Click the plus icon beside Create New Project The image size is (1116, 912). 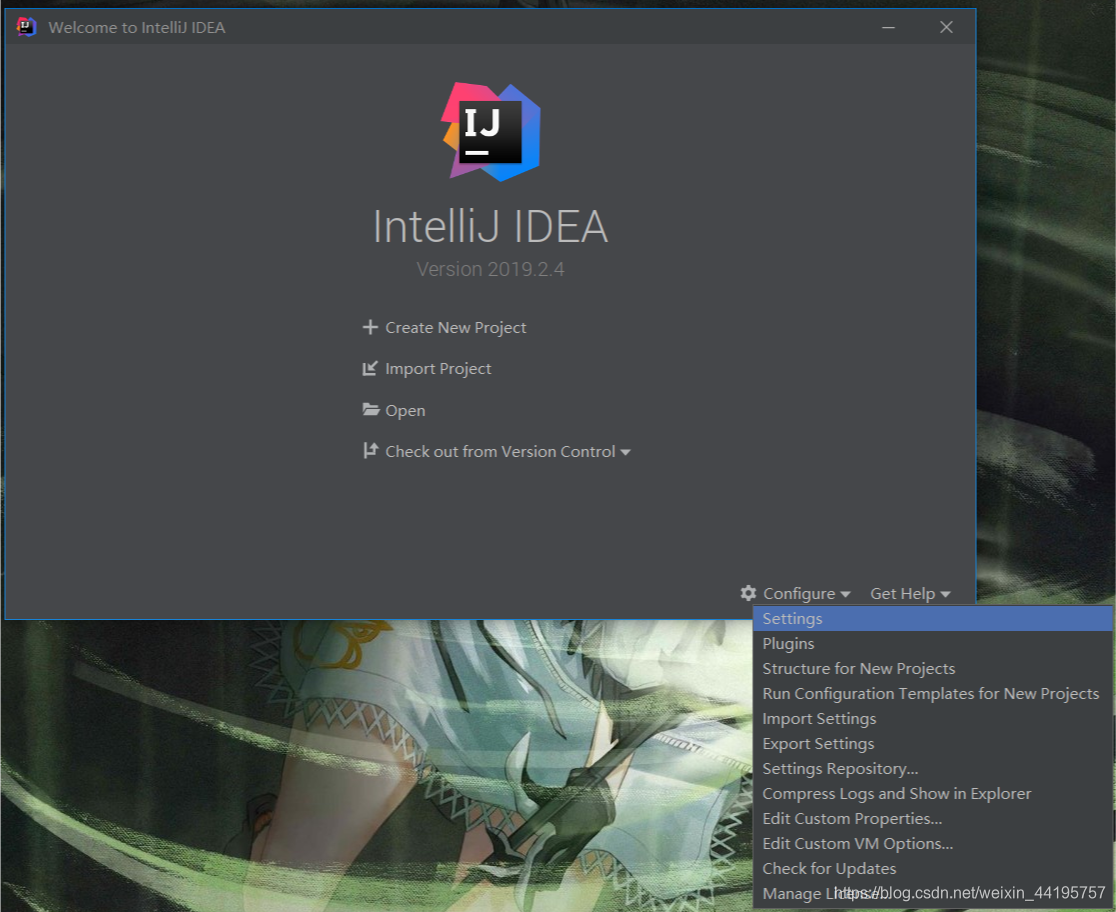click(370, 327)
